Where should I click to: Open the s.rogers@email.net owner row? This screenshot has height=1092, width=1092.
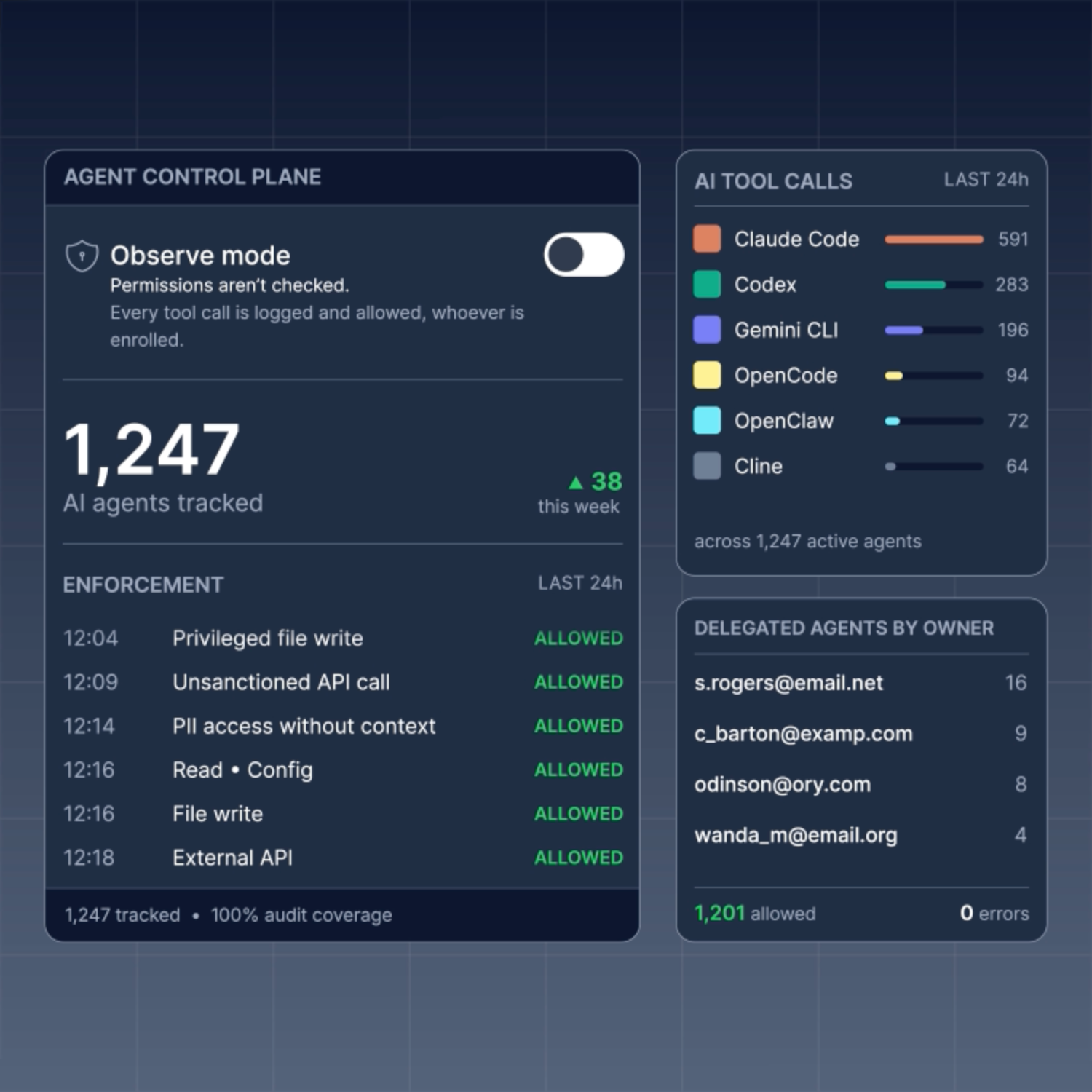[x=860, y=683]
